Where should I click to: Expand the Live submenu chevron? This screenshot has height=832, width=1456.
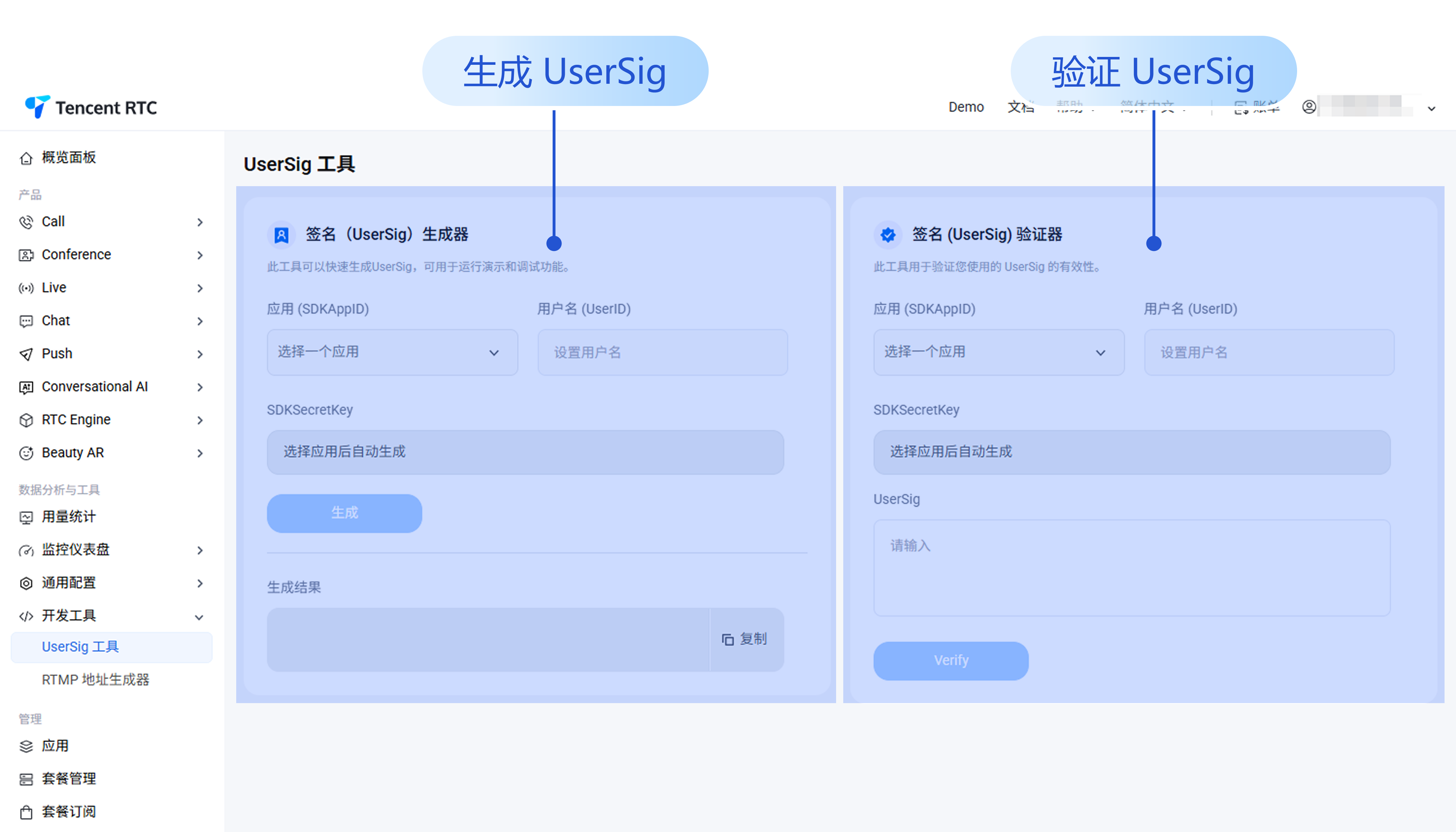200,289
